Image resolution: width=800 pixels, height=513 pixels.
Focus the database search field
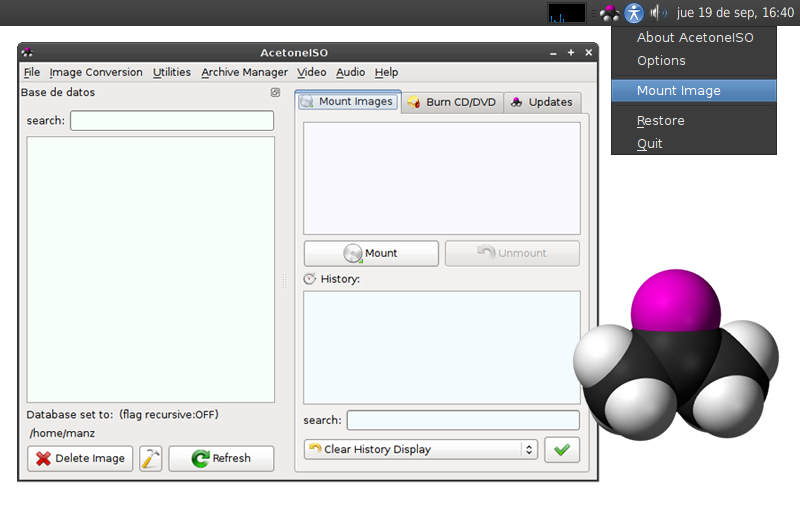172,121
